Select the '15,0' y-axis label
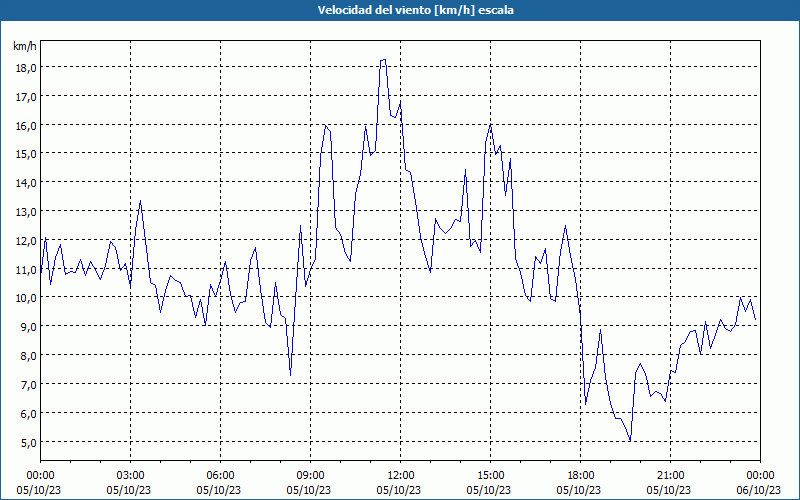Image resolution: width=800 pixels, height=500 pixels. [x=26, y=154]
